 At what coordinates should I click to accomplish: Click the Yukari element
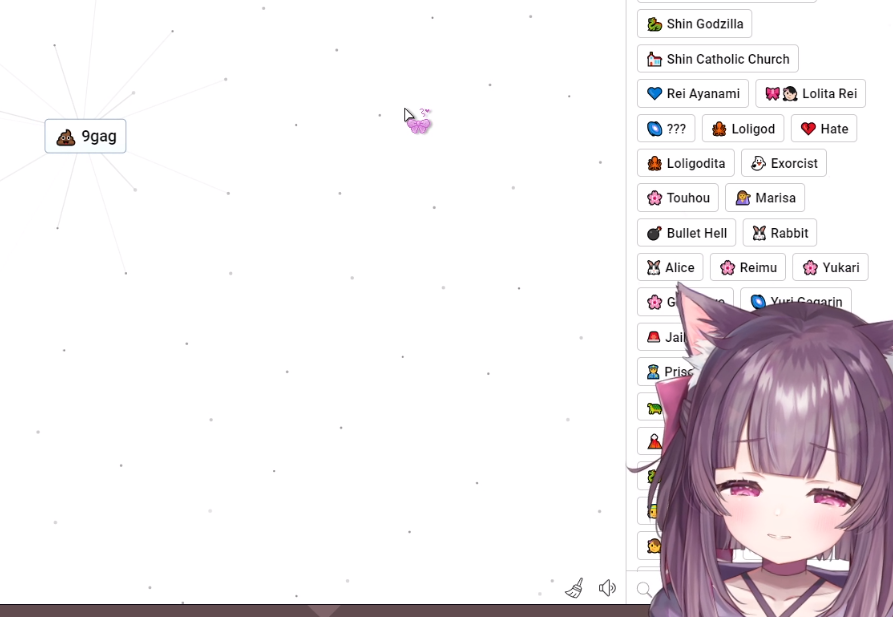(x=830, y=268)
